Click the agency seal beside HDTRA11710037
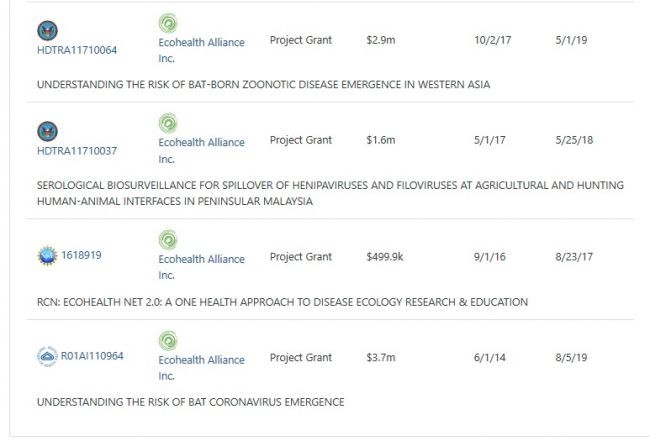 pos(47,131)
